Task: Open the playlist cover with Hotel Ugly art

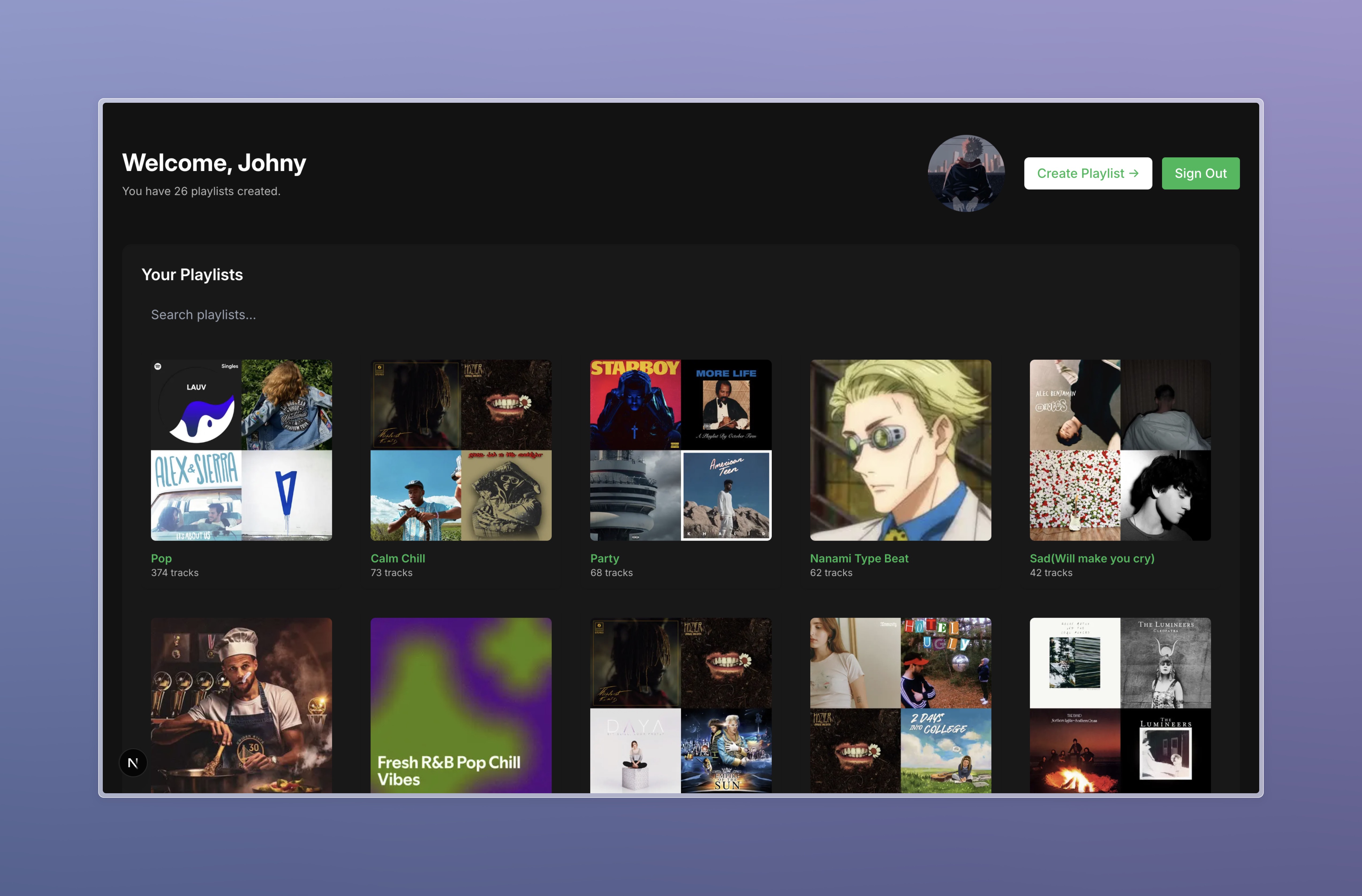Action: tap(900, 705)
